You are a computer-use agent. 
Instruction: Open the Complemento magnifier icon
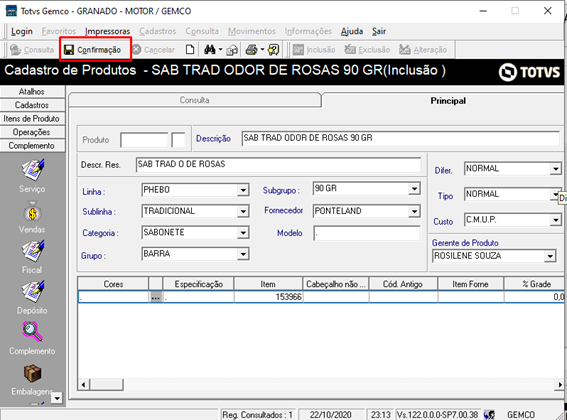(33, 332)
